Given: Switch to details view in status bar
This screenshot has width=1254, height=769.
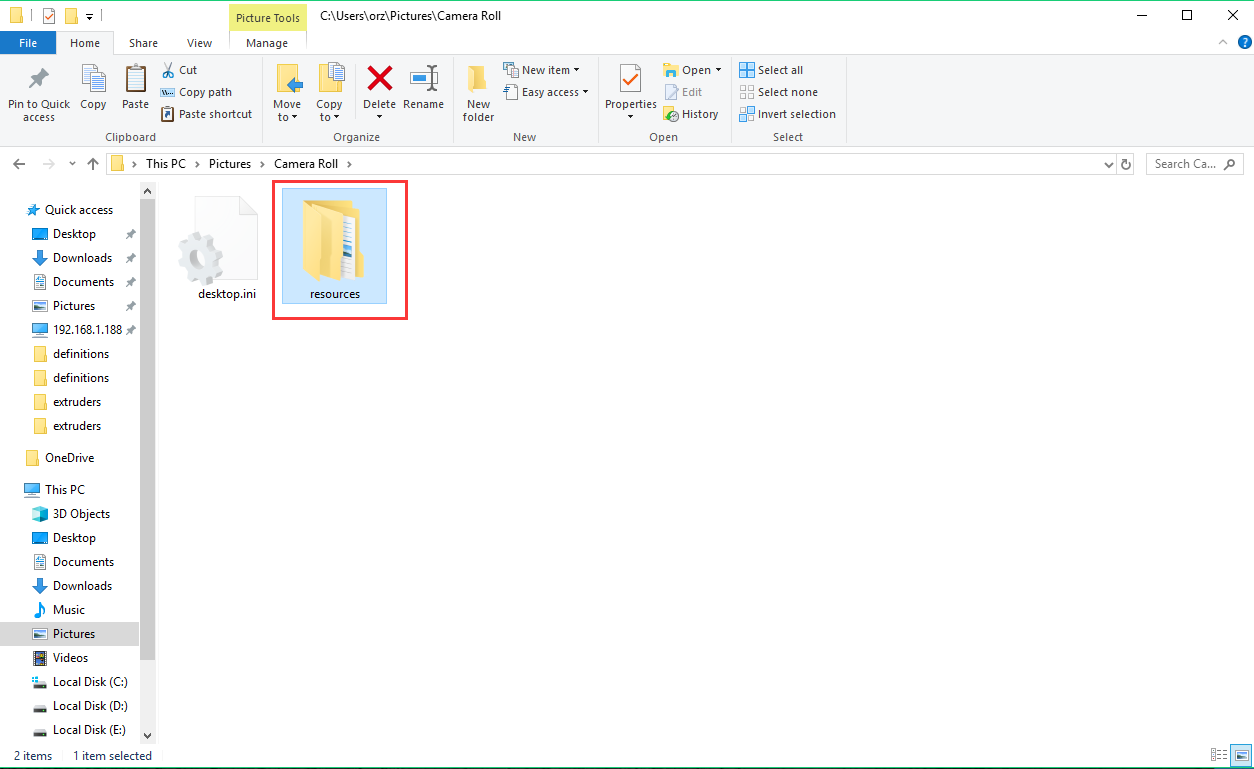Looking at the screenshot, I should tap(1219, 755).
